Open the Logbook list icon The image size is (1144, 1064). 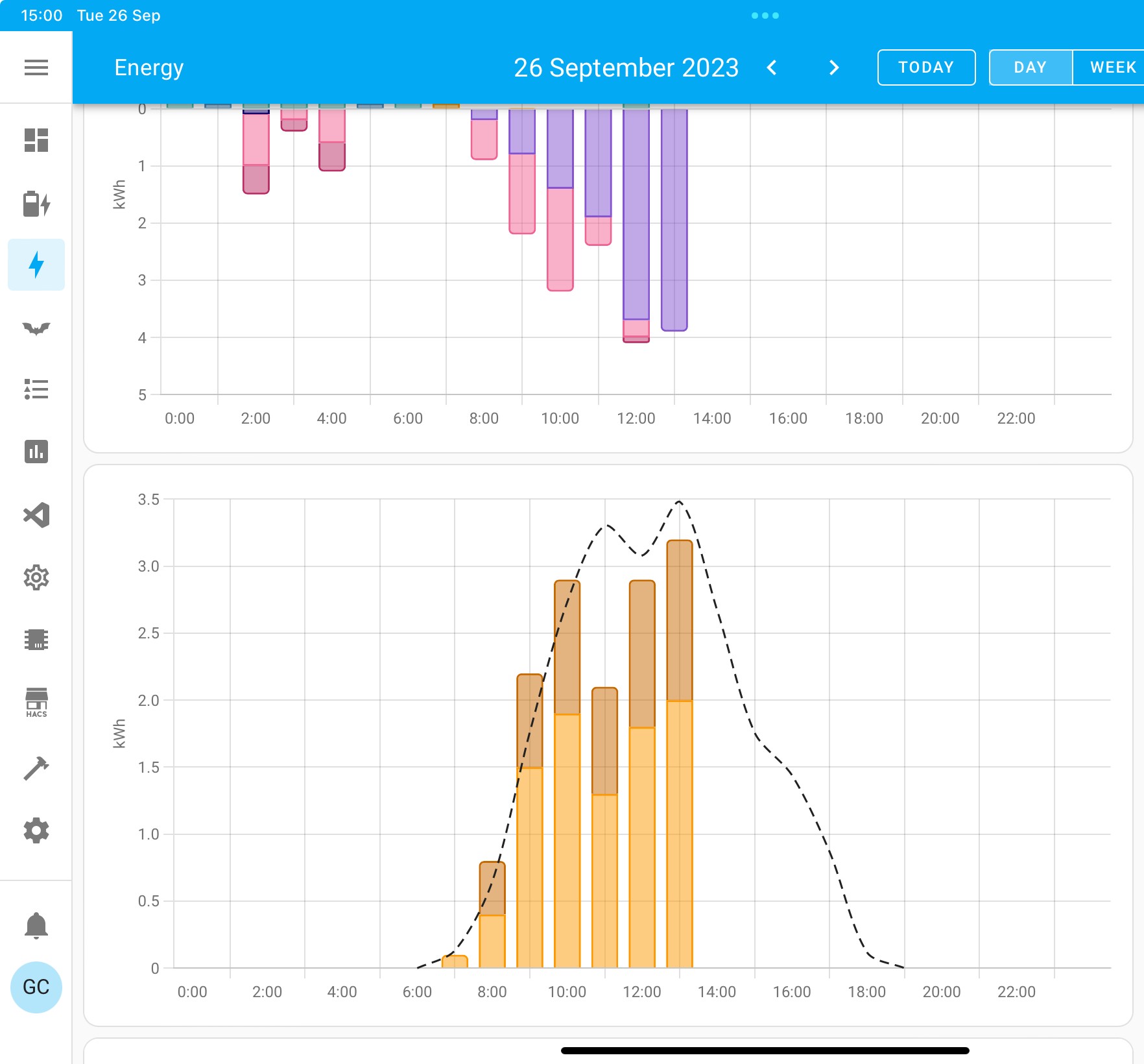click(x=36, y=389)
